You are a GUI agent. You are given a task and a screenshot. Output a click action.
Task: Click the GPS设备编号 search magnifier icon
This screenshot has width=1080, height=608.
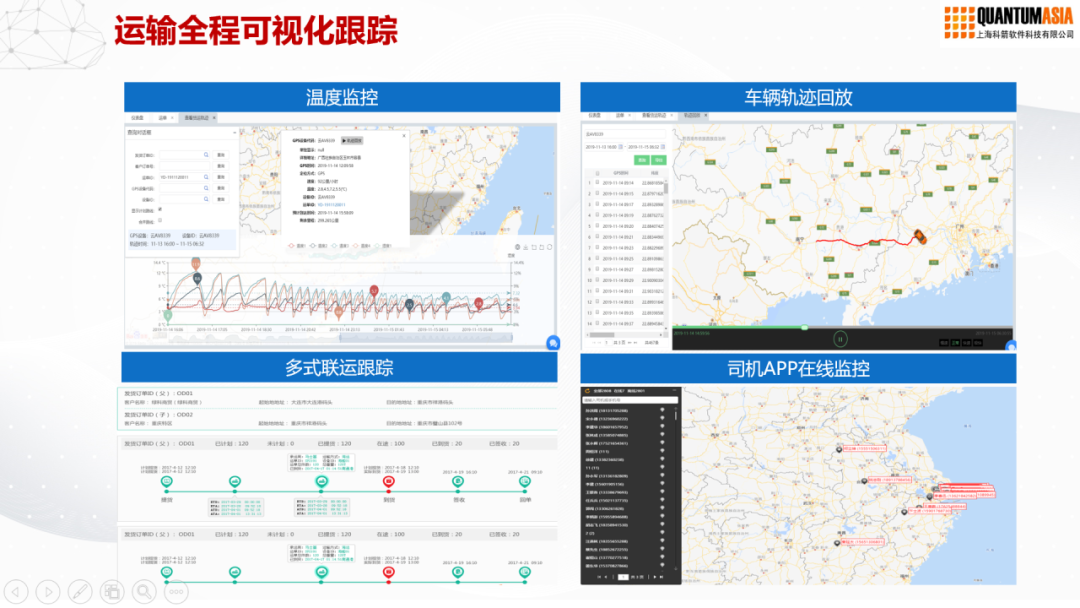tap(206, 186)
